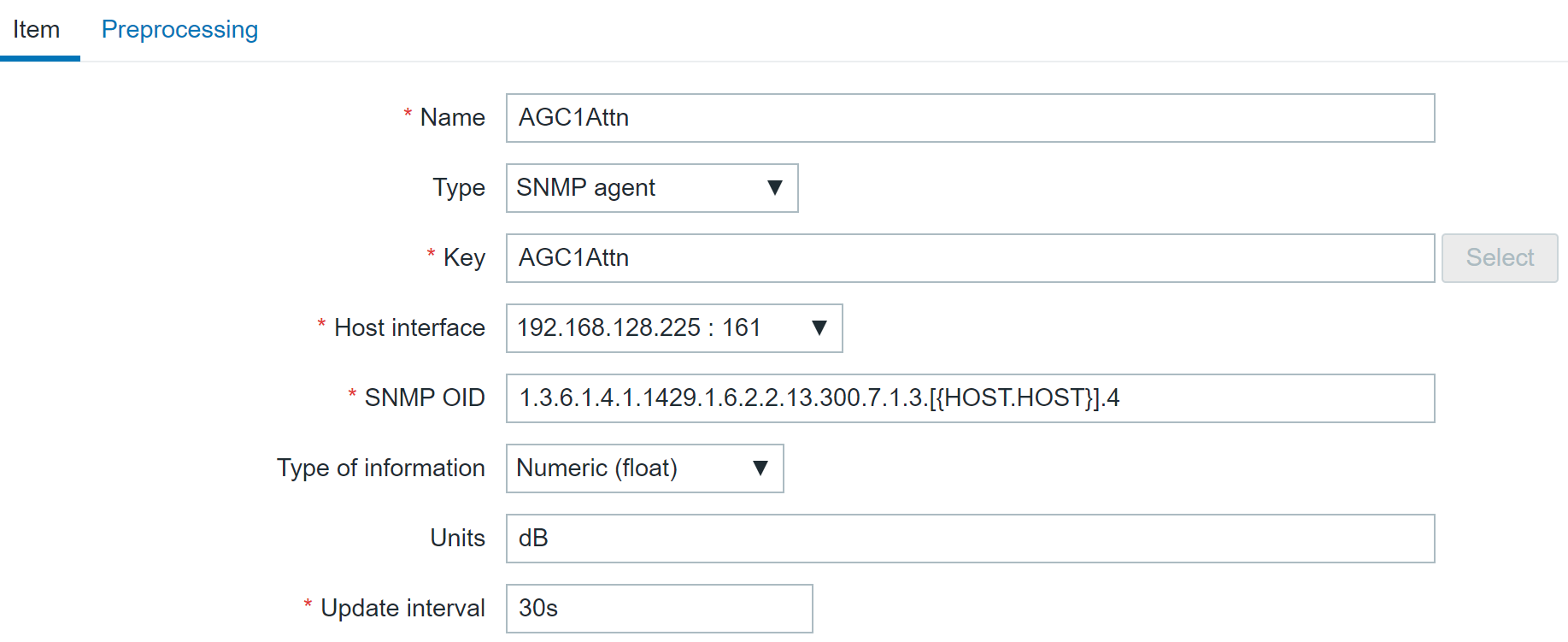Click the Units field containing dB
Image resolution: width=1568 pixels, height=642 pixels.
pos(969,539)
